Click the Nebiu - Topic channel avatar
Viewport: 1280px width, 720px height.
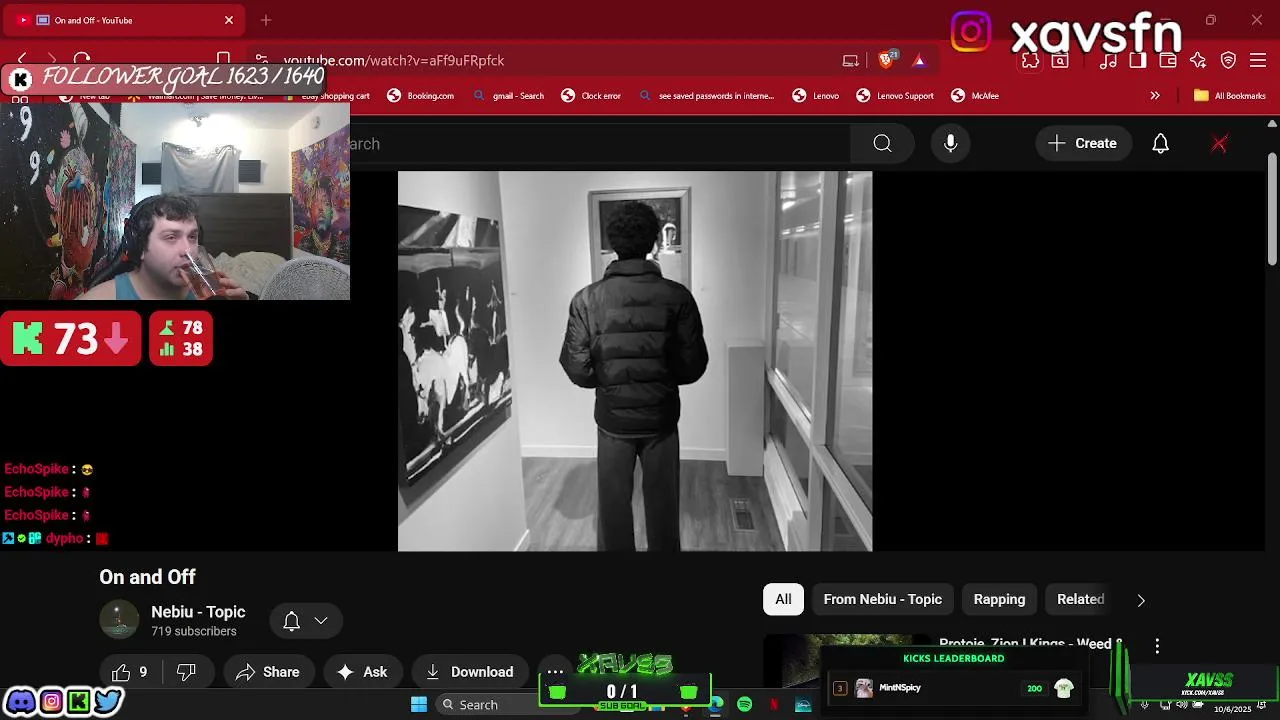119,619
